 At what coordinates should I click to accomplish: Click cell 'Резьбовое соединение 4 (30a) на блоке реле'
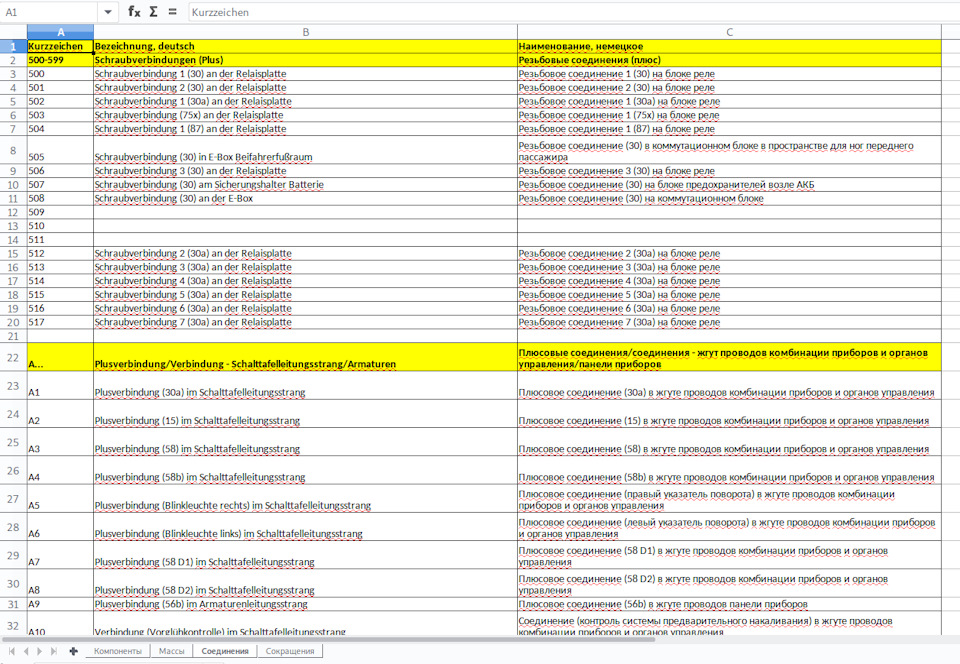[x=729, y=281]
